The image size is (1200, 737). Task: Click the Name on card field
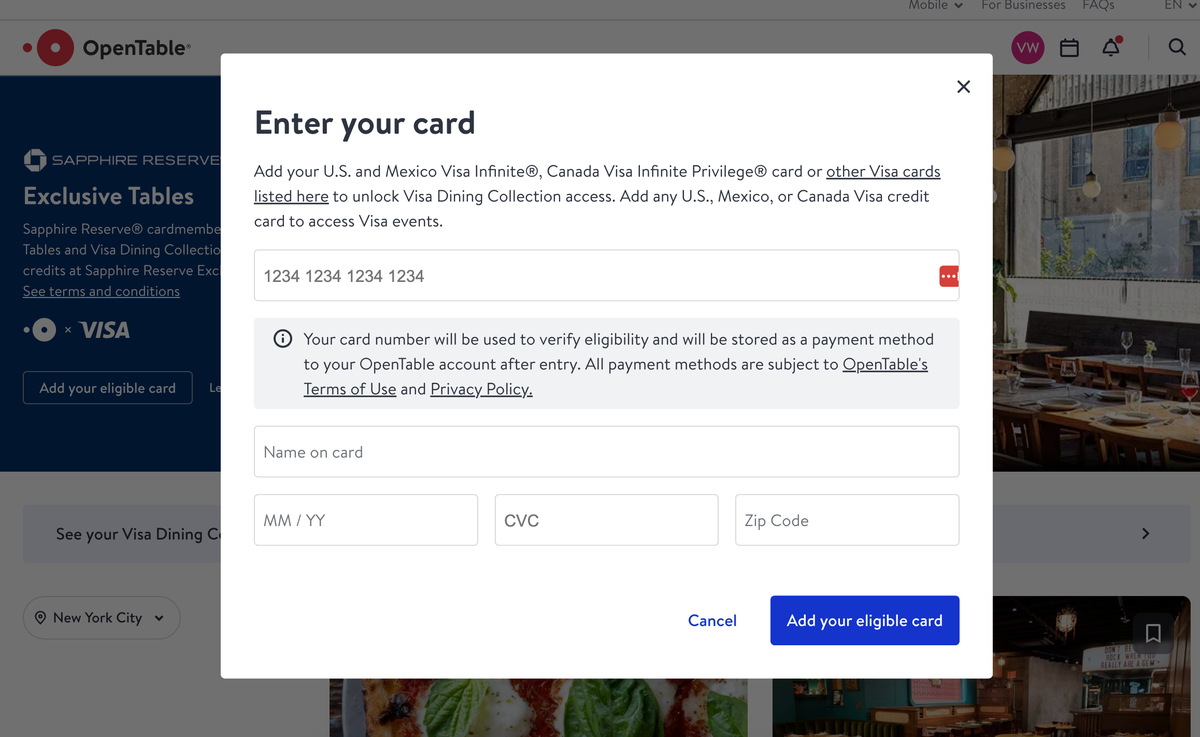coord(606,452)
